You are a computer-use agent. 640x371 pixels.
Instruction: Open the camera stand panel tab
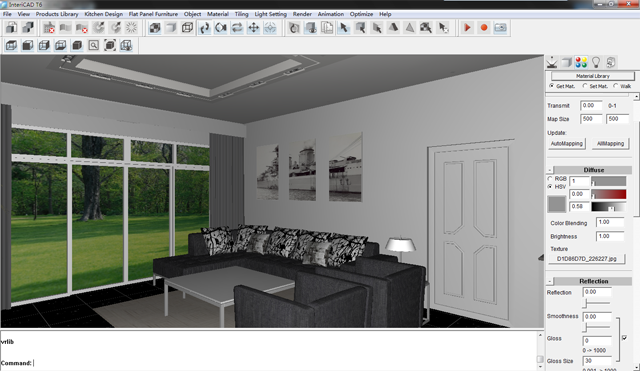552,62
